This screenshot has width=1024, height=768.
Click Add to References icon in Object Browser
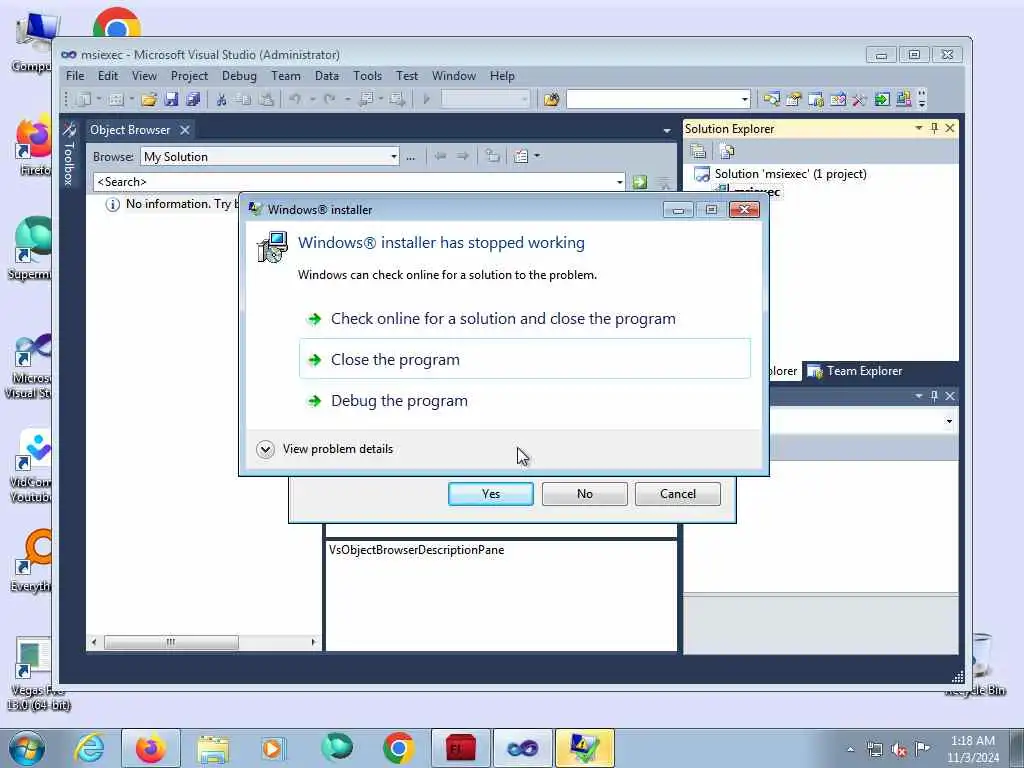[492, 156]
